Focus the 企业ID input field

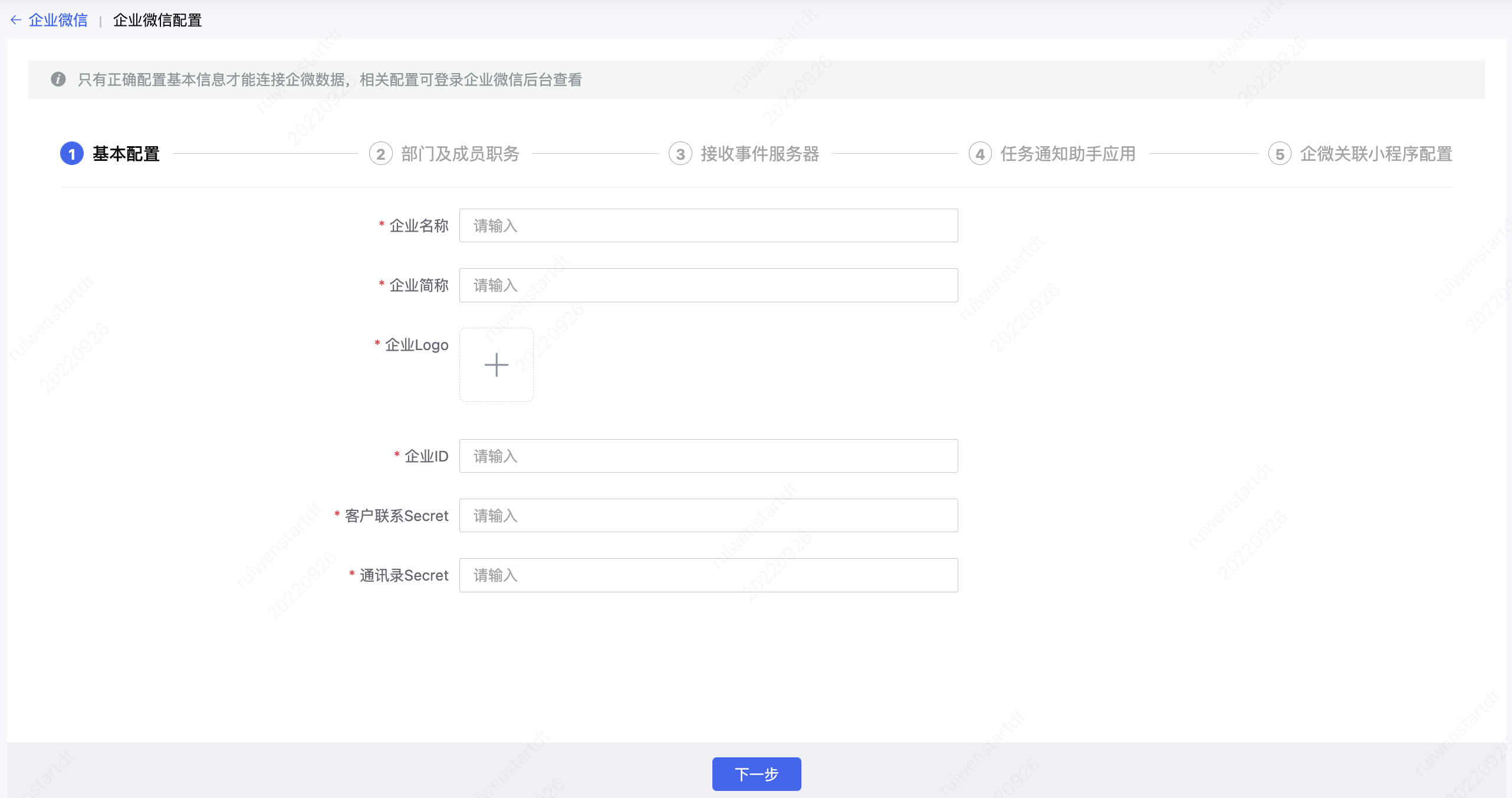pos(708,456)
